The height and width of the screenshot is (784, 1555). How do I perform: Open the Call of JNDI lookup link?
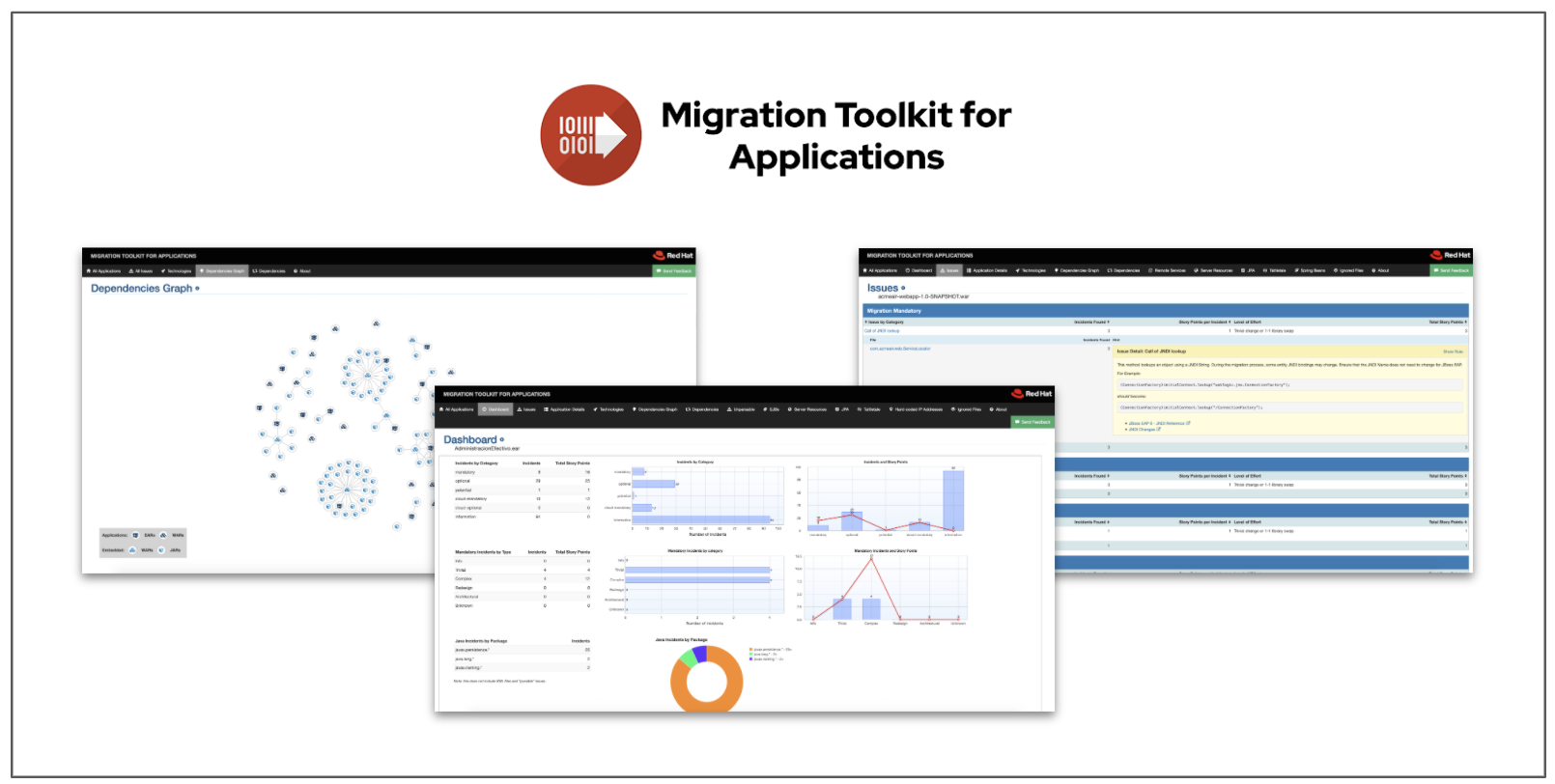(x=882, y=331)
